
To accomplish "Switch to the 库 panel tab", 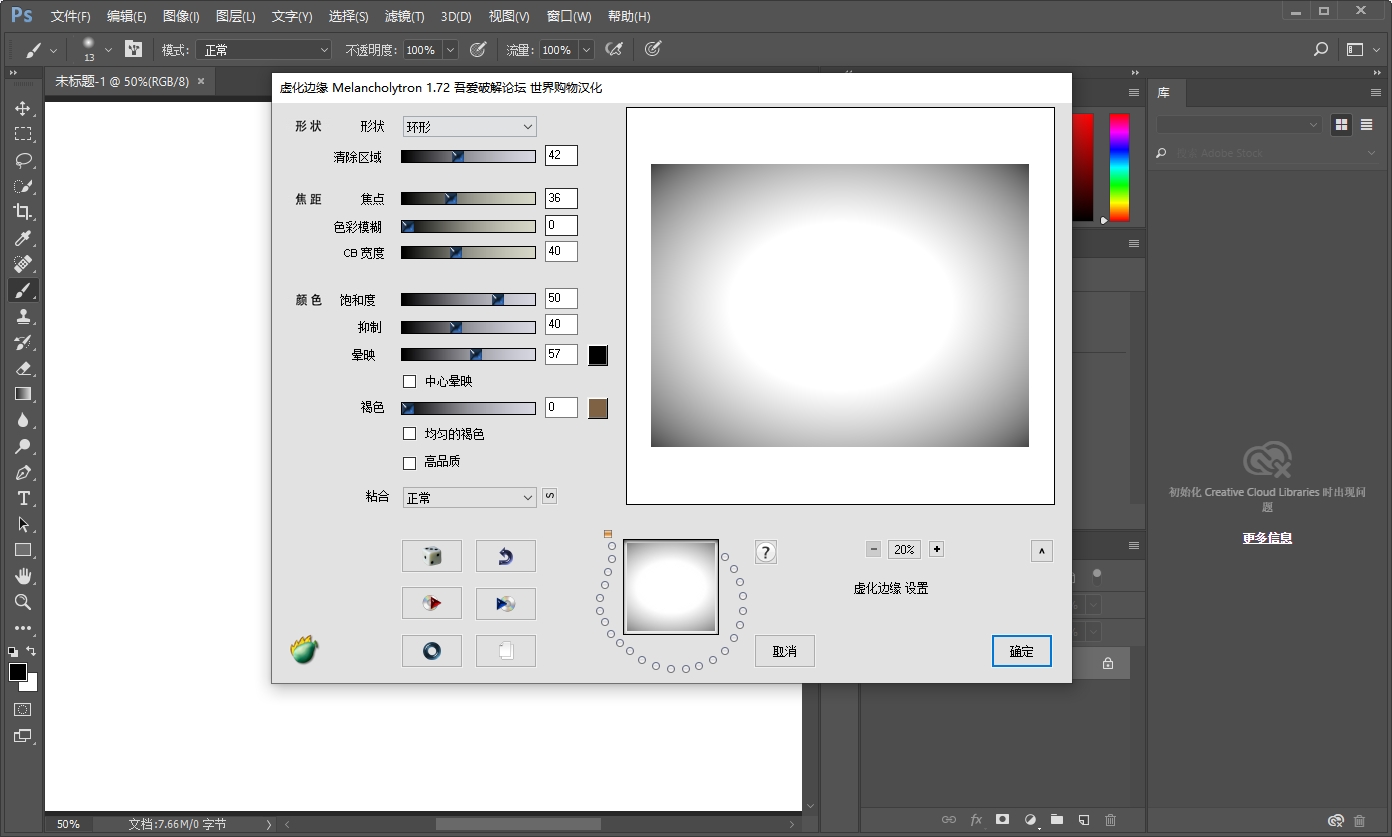I will pyautogui.click(x=1164, y=93).
